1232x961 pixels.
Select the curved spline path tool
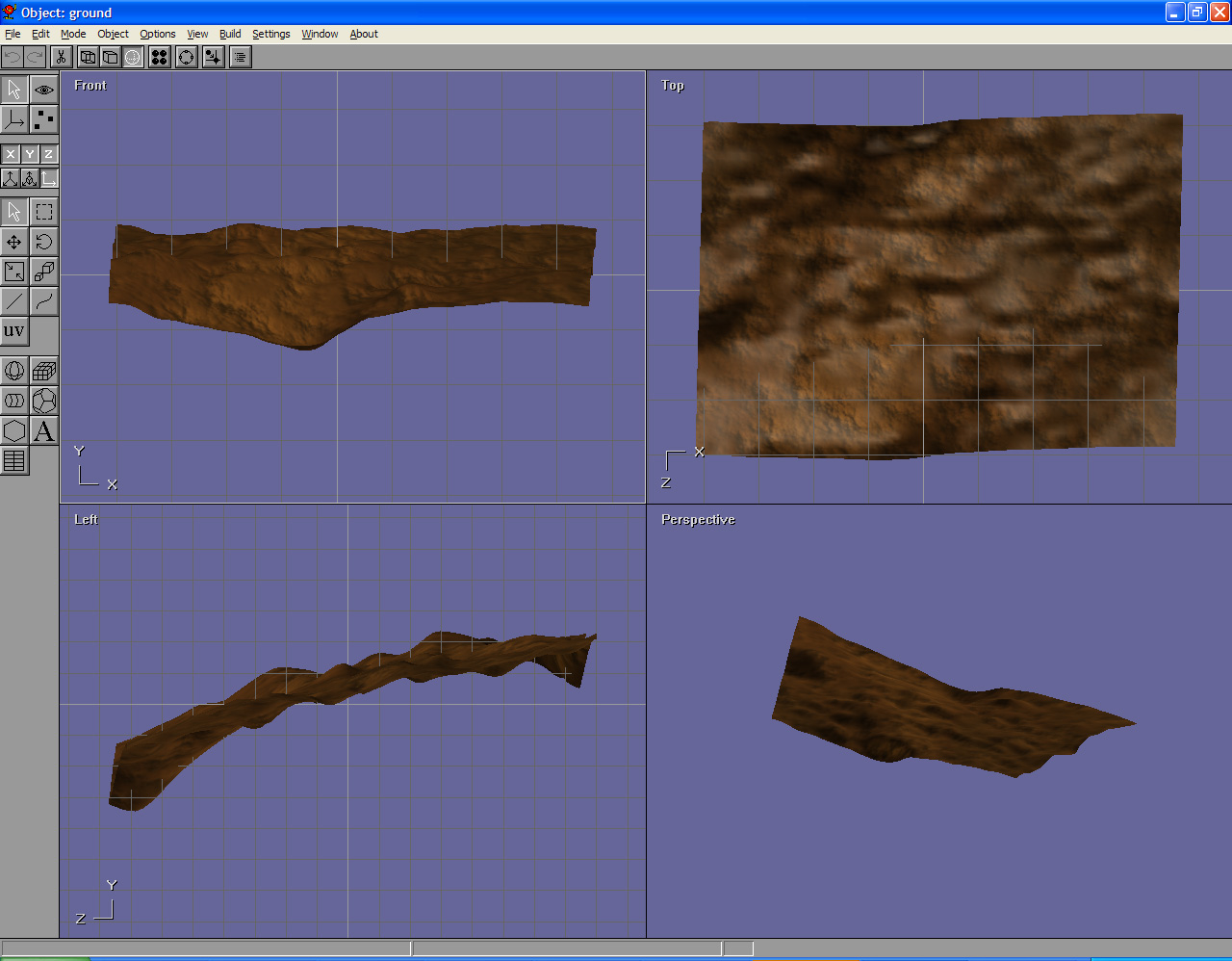(x=44, y=301)
